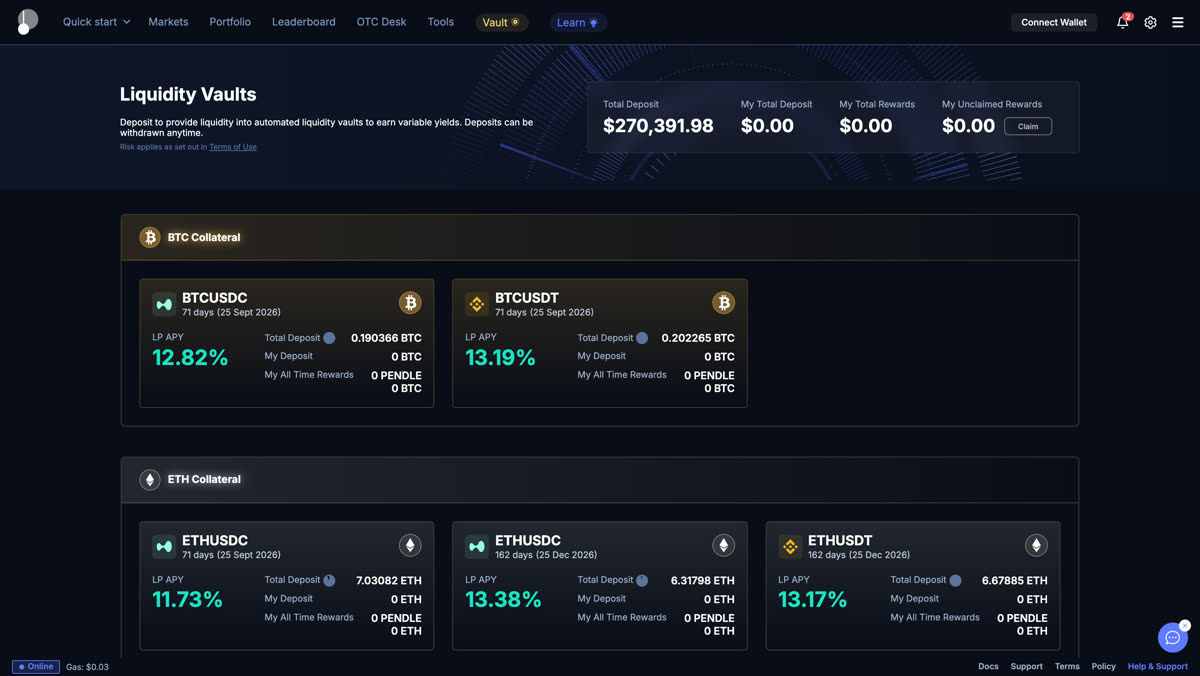
Task: Open the Docs footer link
Action: tap(988, 666)
